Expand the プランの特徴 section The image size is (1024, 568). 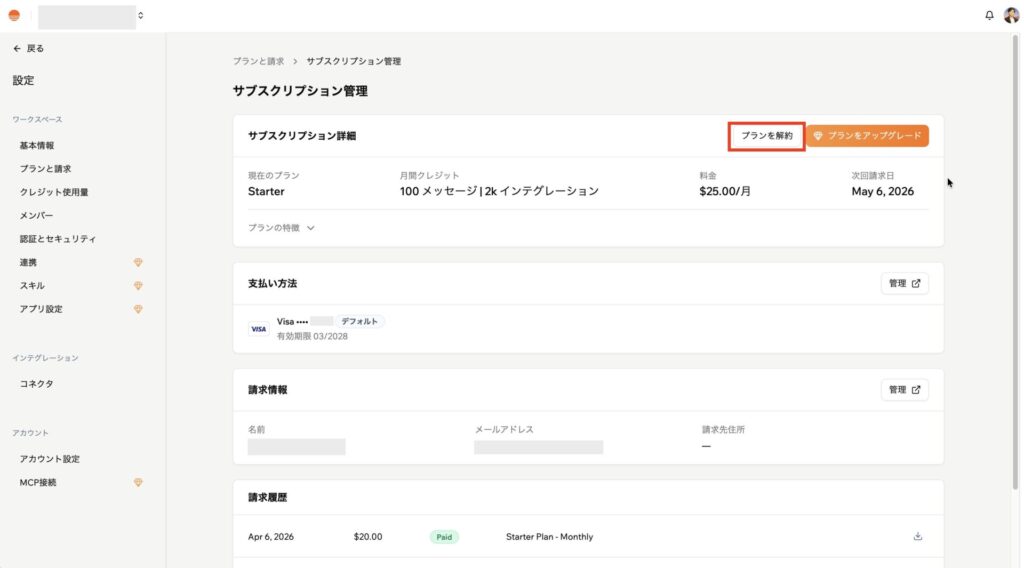[281, 228]
